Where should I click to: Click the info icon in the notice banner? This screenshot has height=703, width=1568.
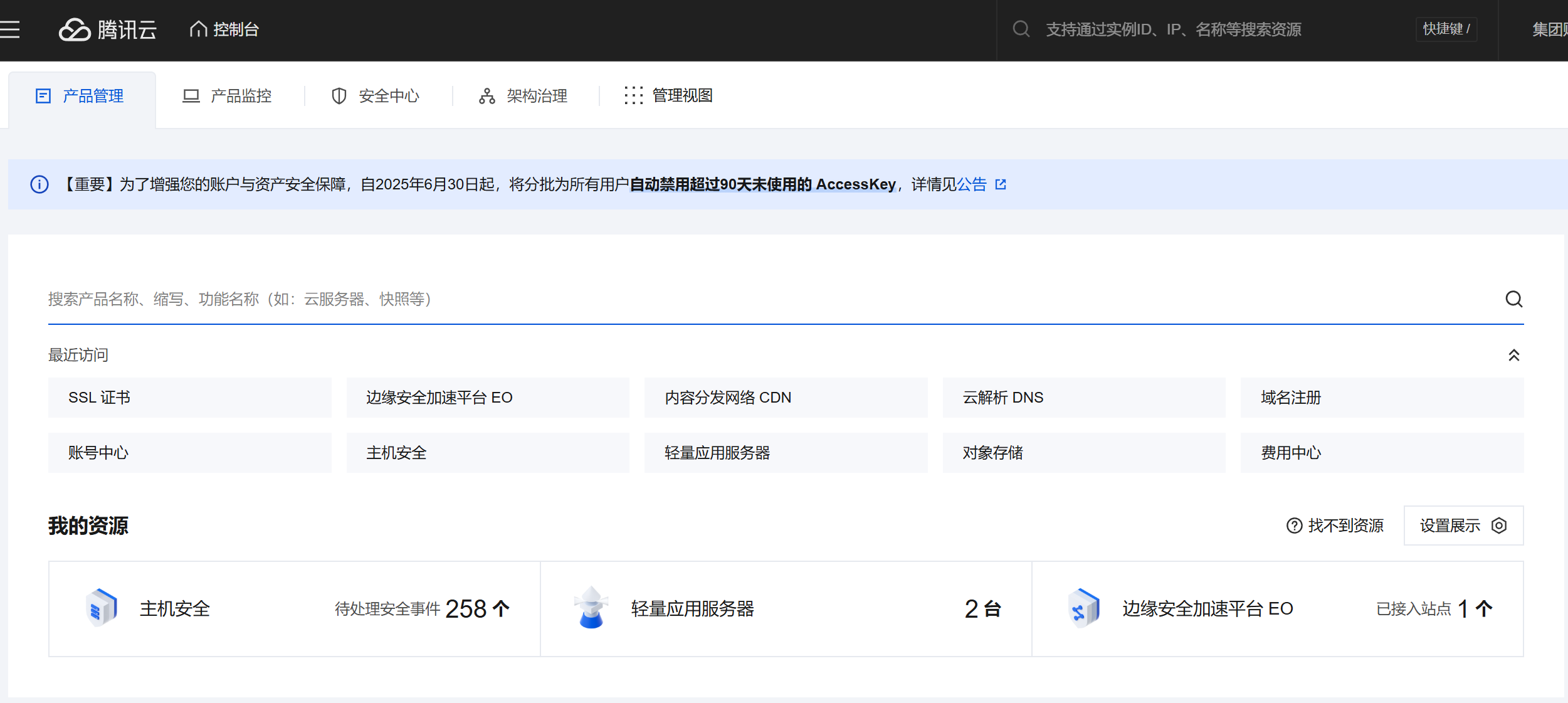click(x=39, y=184)
